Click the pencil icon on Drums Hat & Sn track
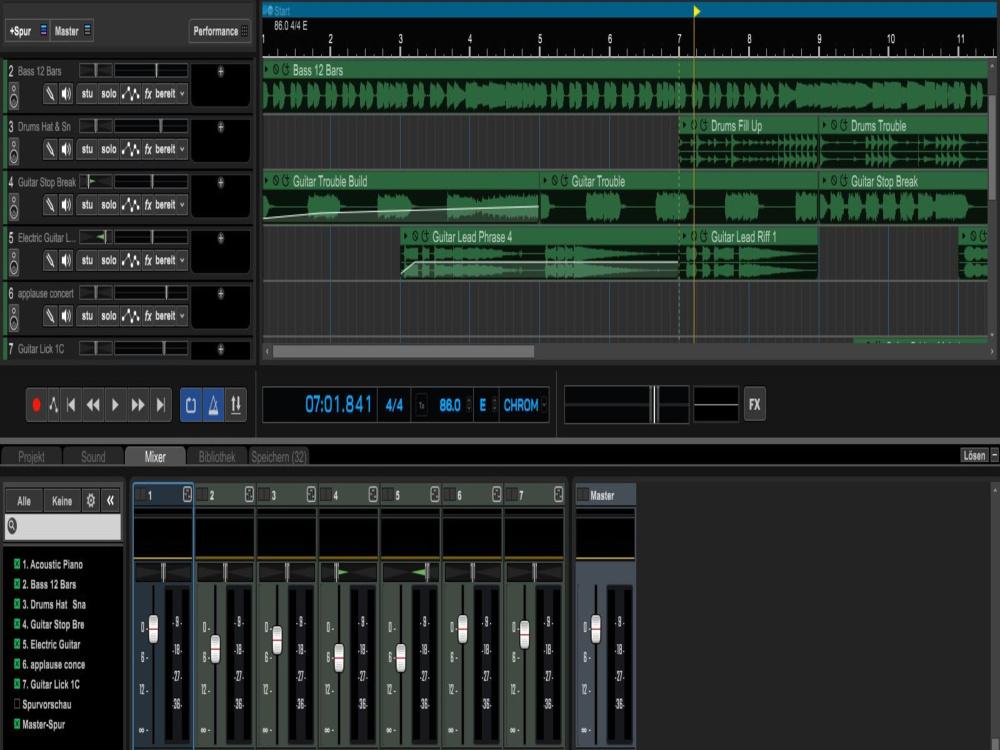 pos(50,149)
